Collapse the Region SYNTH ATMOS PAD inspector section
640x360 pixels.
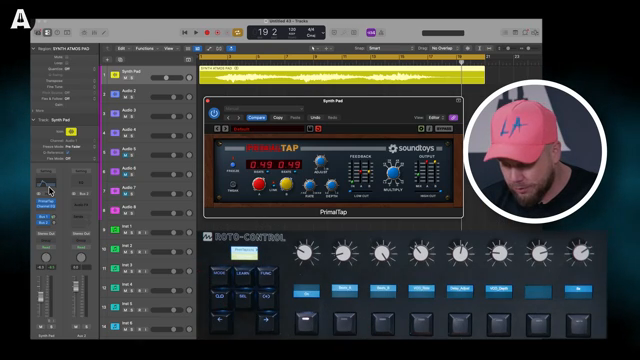pos(33,49)
